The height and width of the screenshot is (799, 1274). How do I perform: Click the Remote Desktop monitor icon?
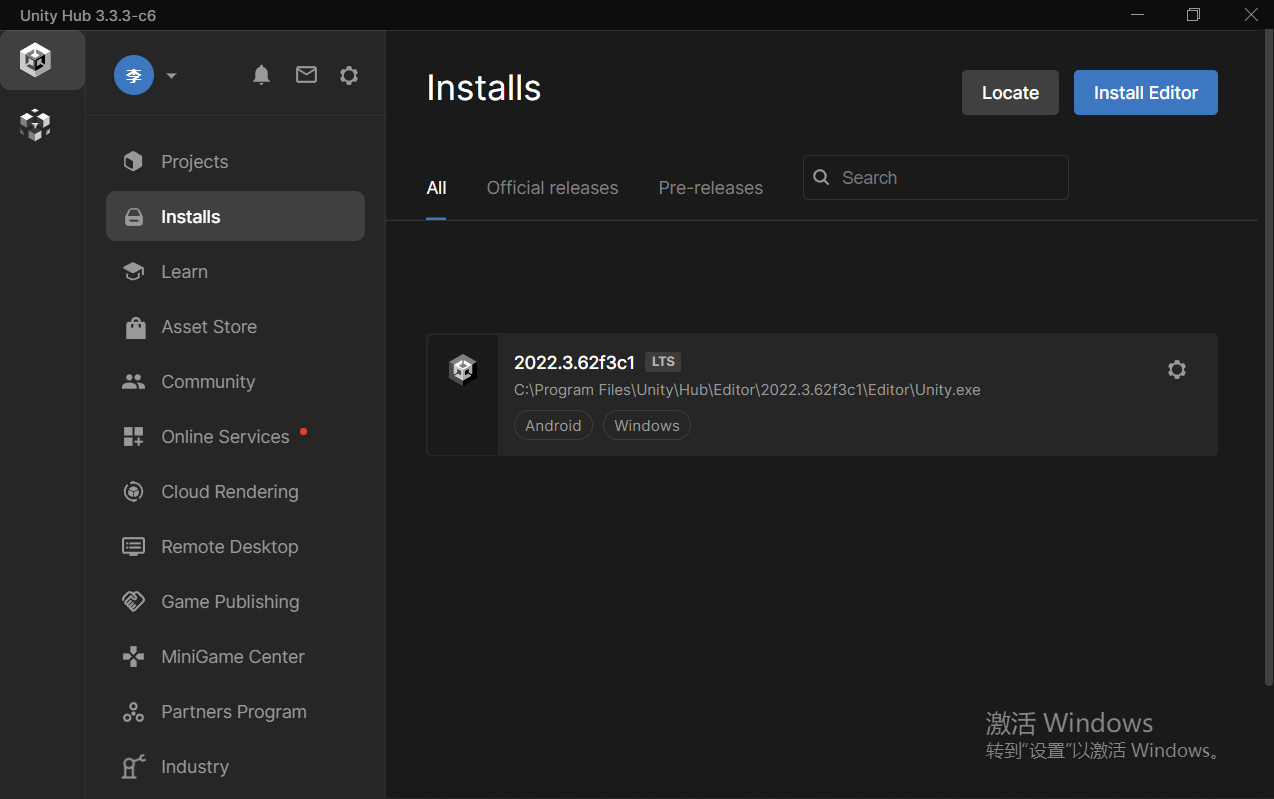(x=133, y=547)
